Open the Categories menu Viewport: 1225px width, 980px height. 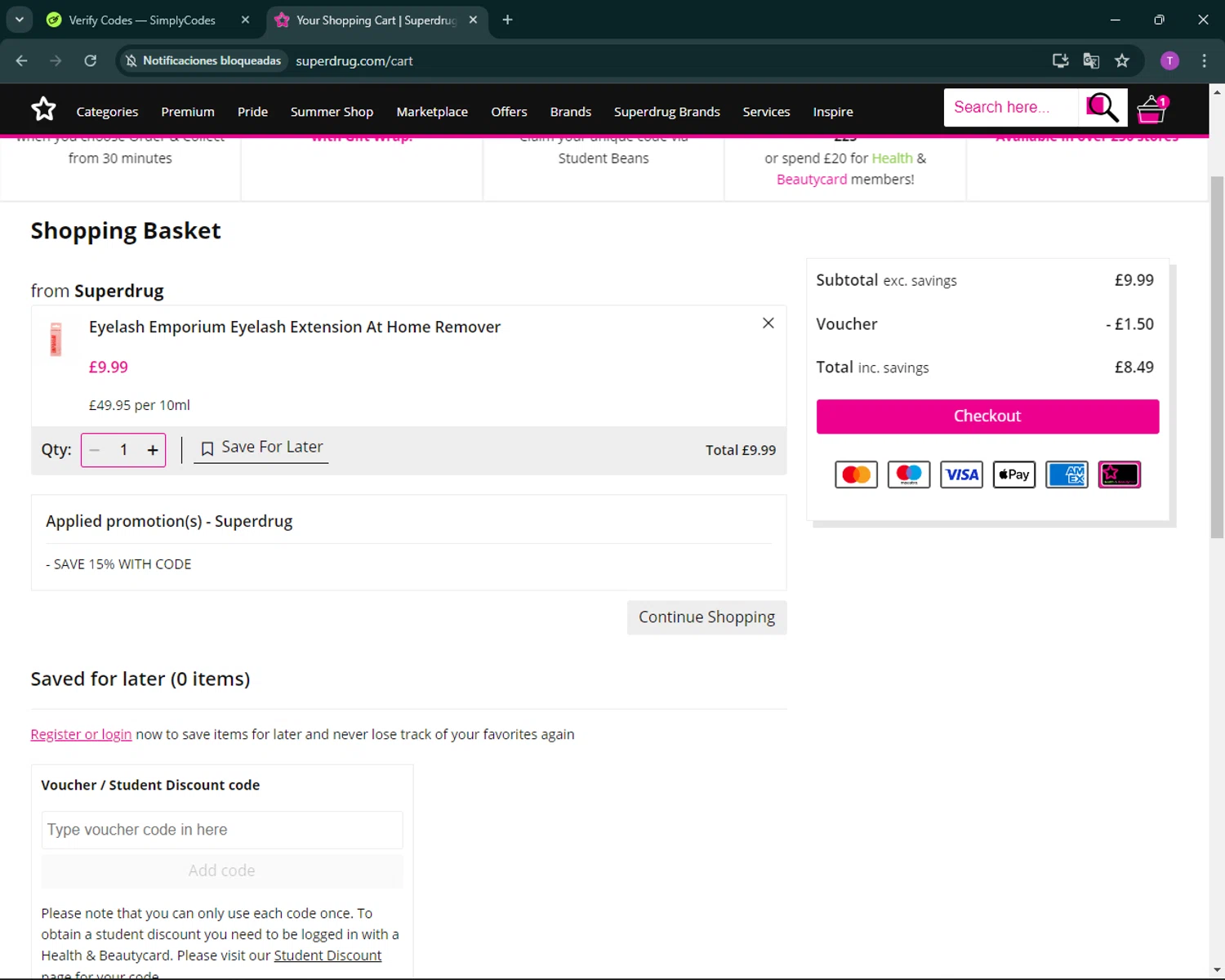(107, 112)
